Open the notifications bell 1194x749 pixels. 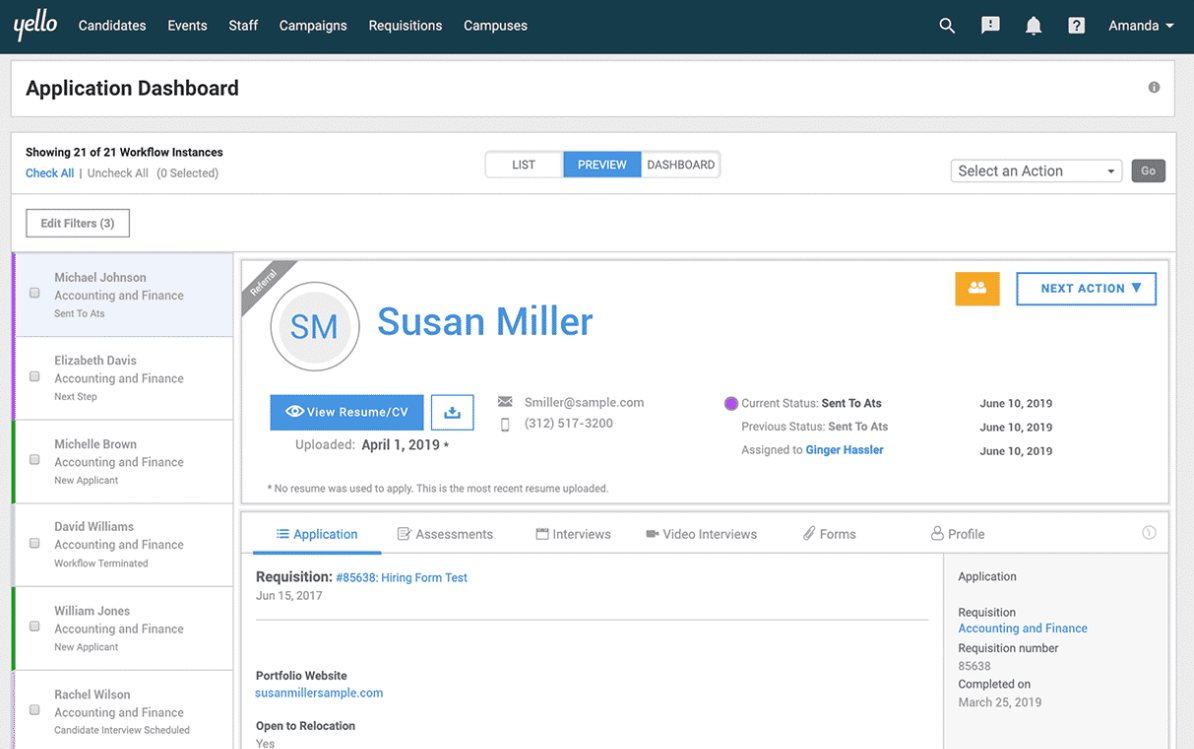click(x=1033, y=26)
